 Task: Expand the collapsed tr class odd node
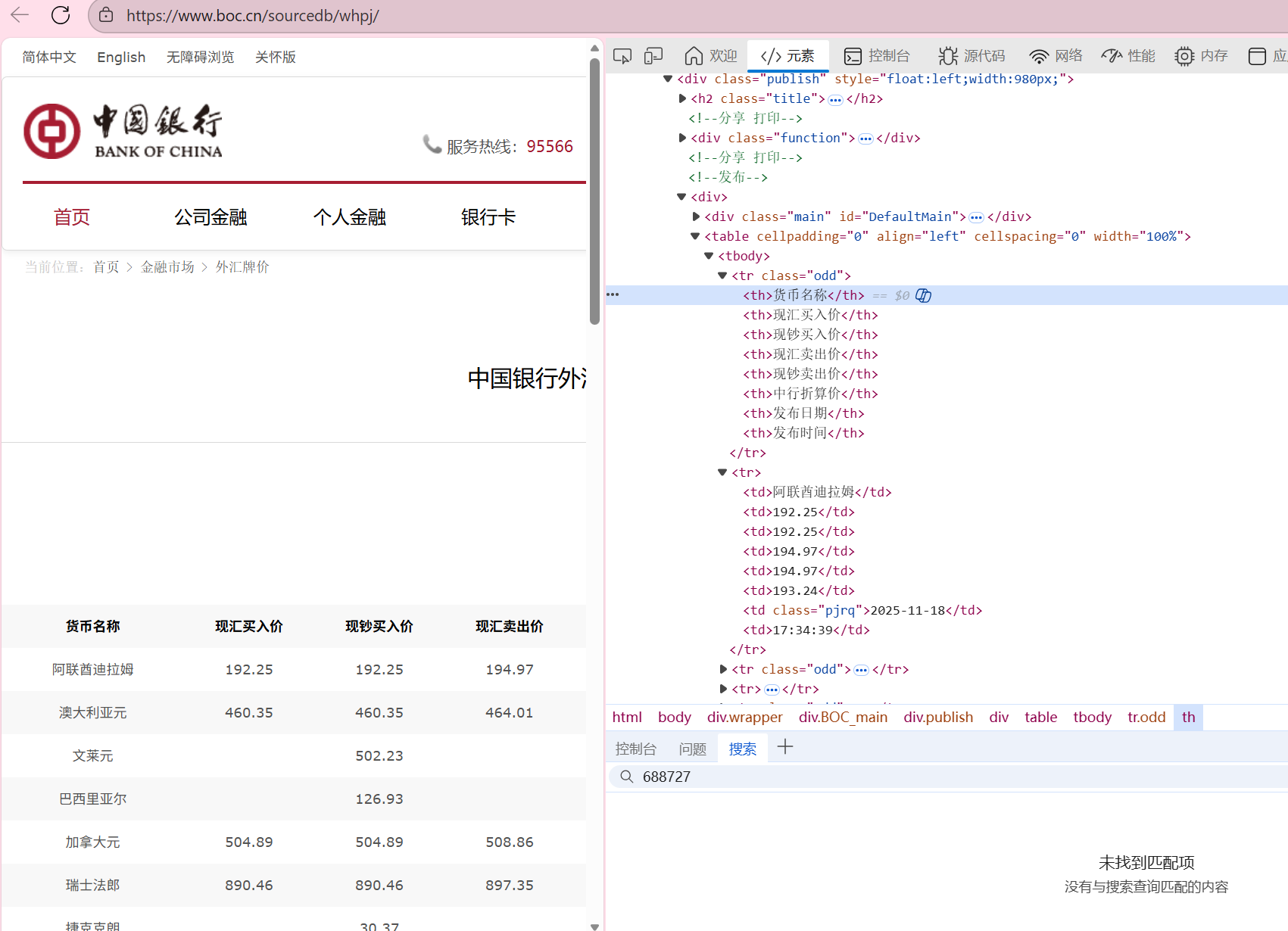coord(723,669)
